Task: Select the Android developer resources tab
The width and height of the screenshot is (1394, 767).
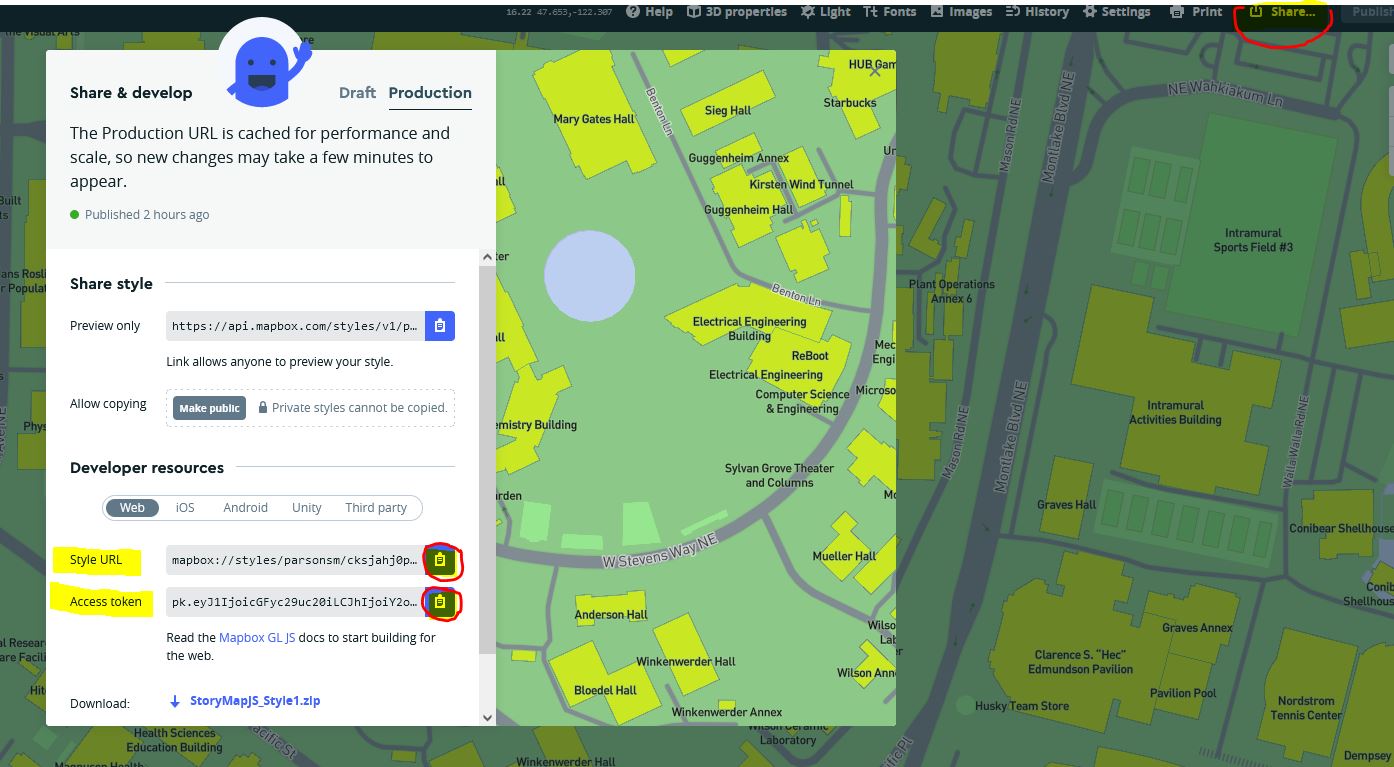Action: 245,508
